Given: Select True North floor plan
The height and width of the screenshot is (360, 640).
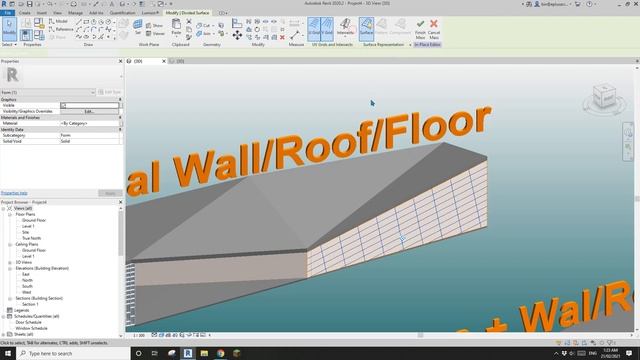Looking at the screenshot, I should [x=31, y=238].
